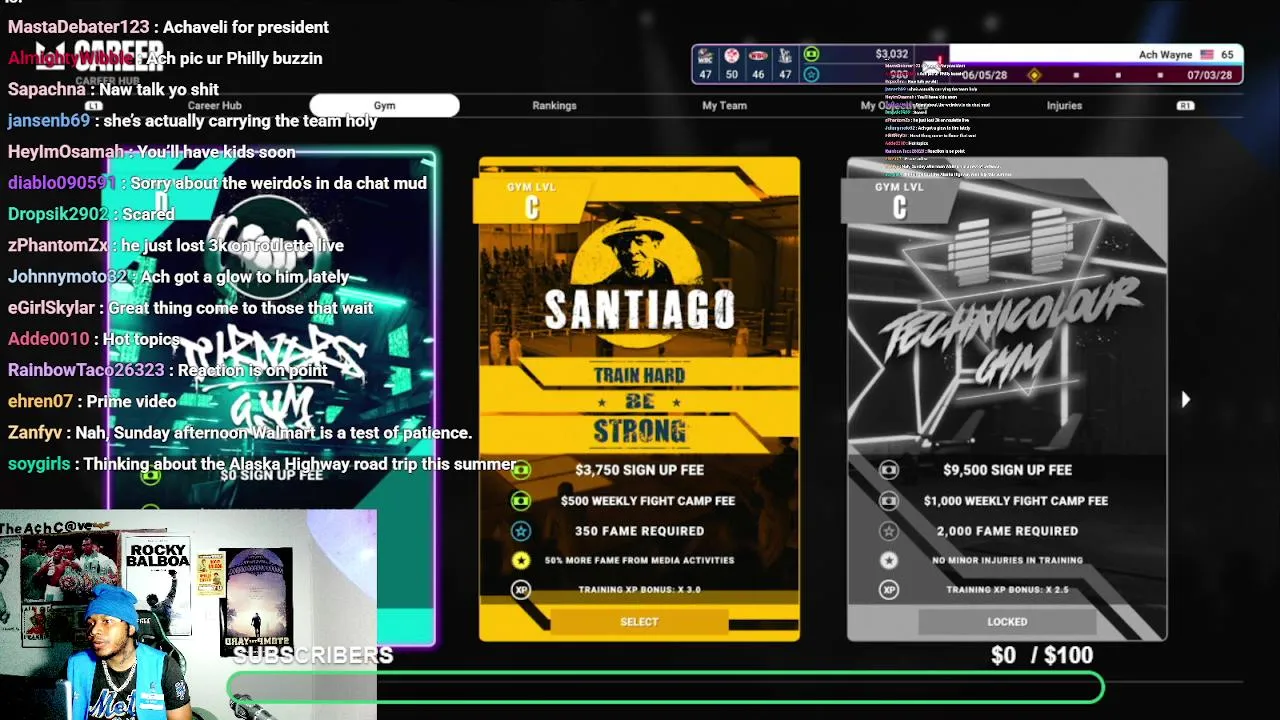Click the $9,500 SIGN UP FEE text

[x=1007, y=470]
